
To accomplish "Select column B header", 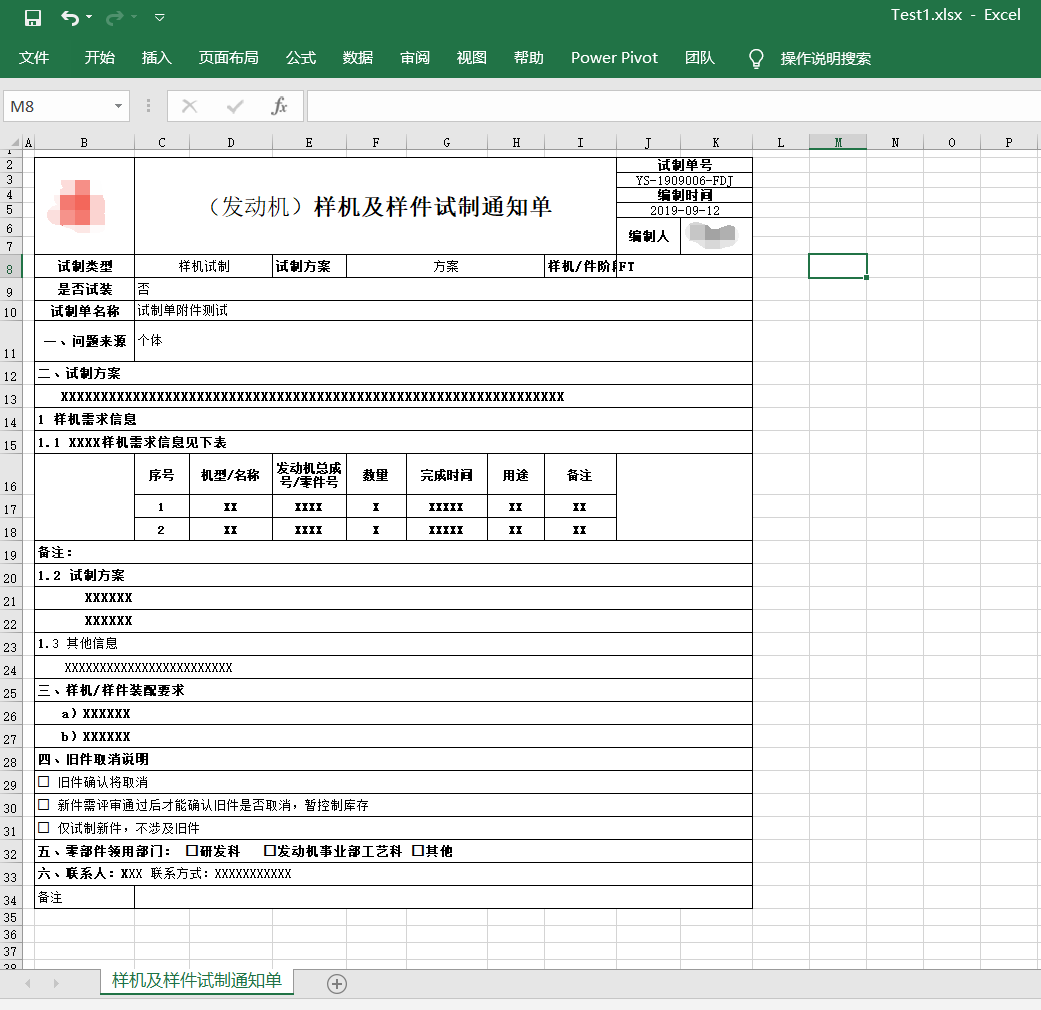I will [x=84, y=142].
